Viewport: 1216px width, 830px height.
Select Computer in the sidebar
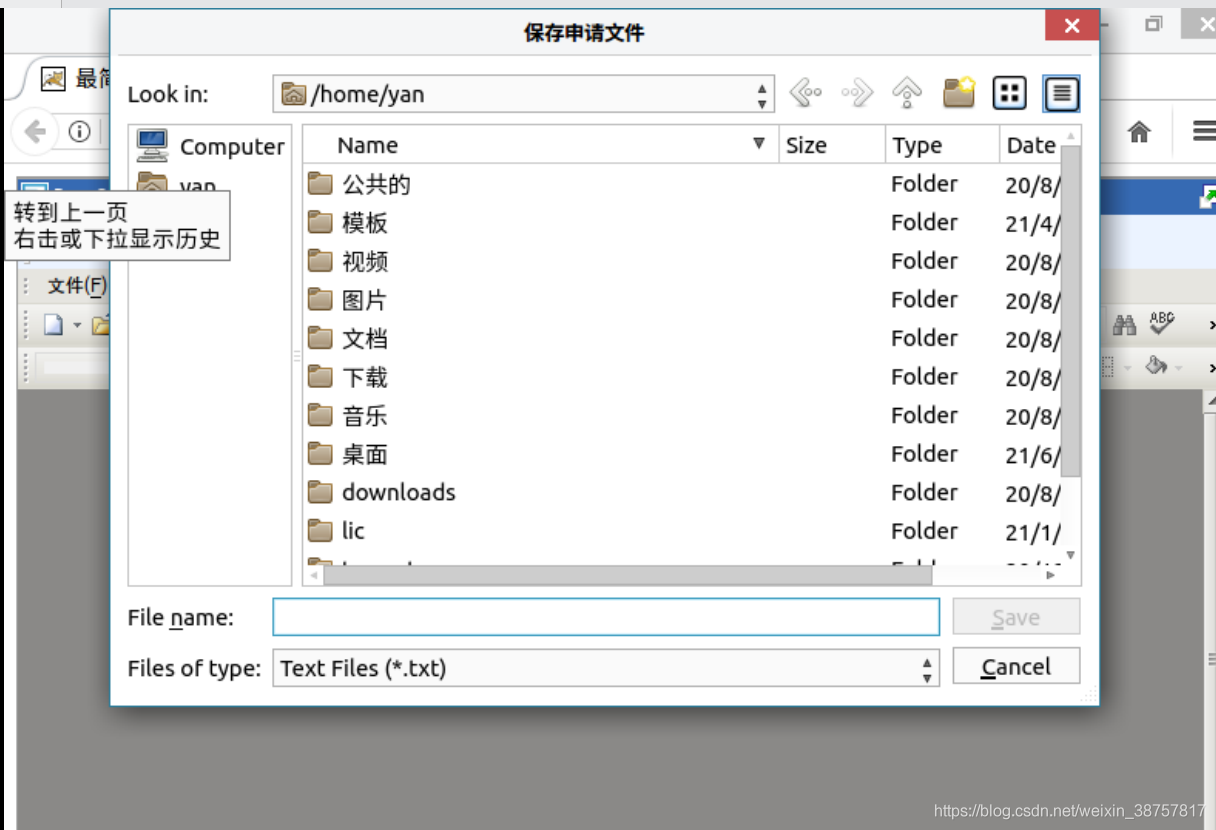(x=210, y=146)
